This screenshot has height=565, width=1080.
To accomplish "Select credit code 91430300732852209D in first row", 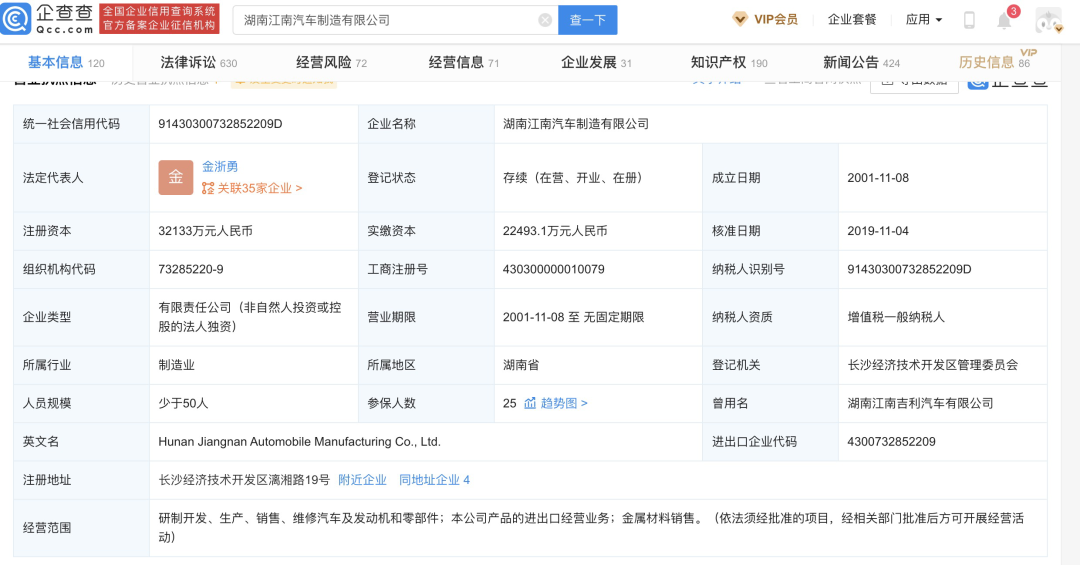I will (x=220, y=124).
